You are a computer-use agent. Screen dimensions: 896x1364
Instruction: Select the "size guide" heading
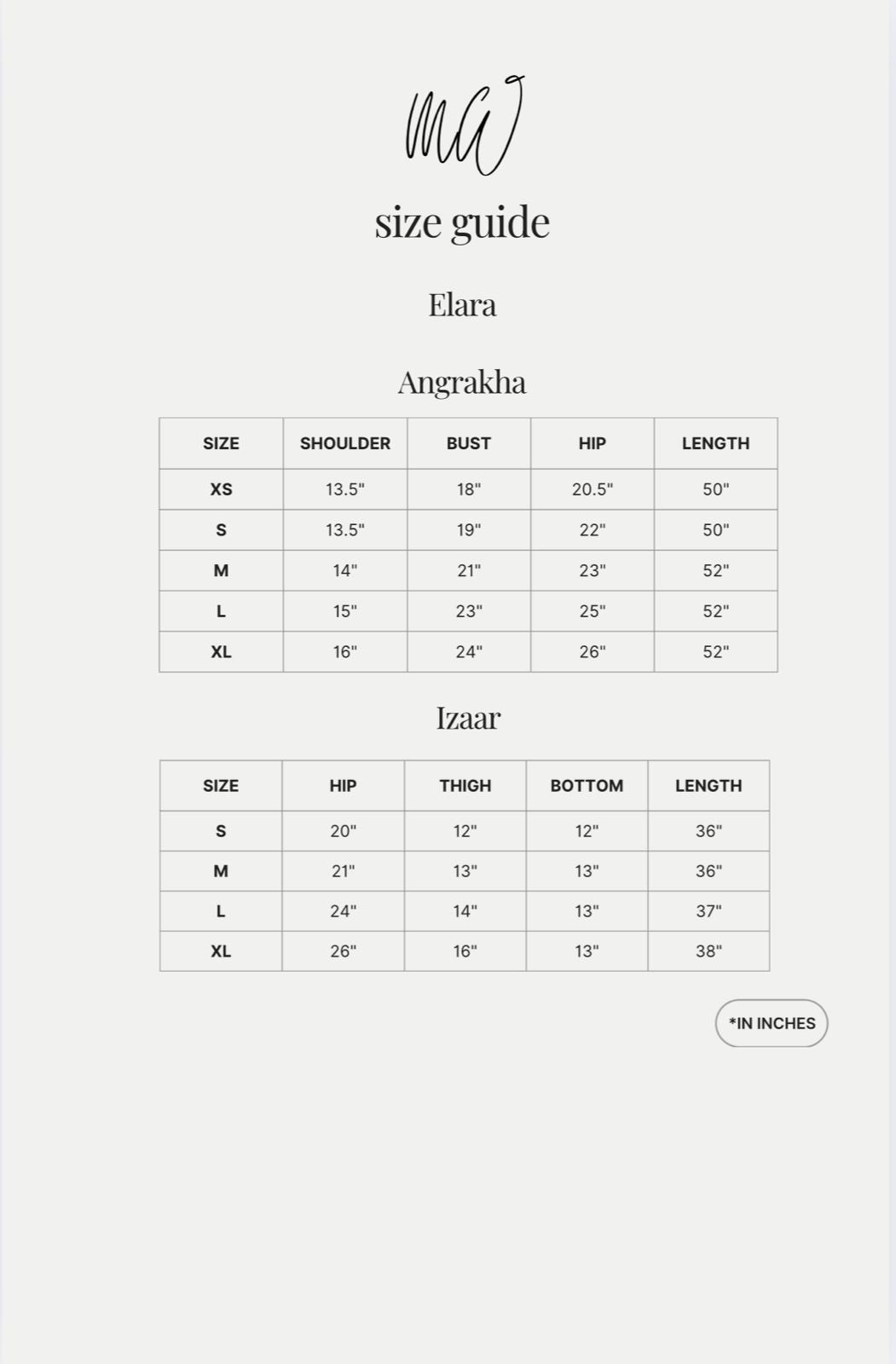[462, 222]
